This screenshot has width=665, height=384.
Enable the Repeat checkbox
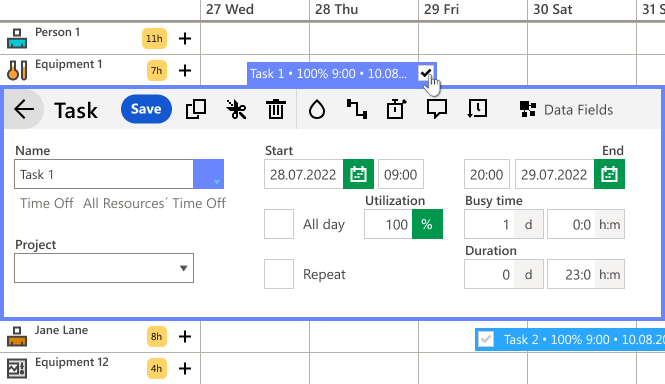point(279,274)
